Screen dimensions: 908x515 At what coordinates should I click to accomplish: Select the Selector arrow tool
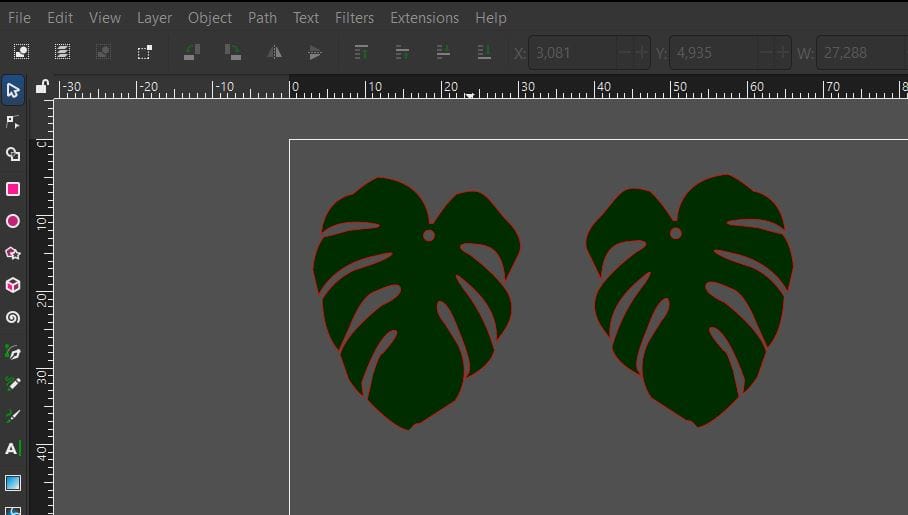coord(13,90)
